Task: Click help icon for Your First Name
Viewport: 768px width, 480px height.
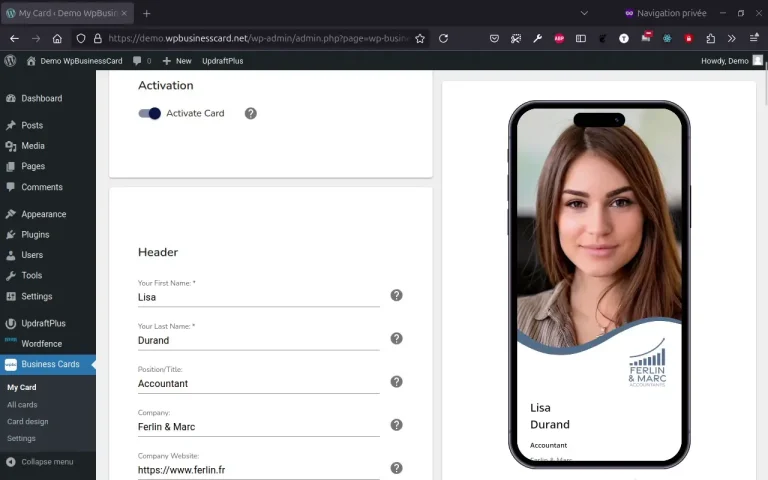Action: coord(396,295)
